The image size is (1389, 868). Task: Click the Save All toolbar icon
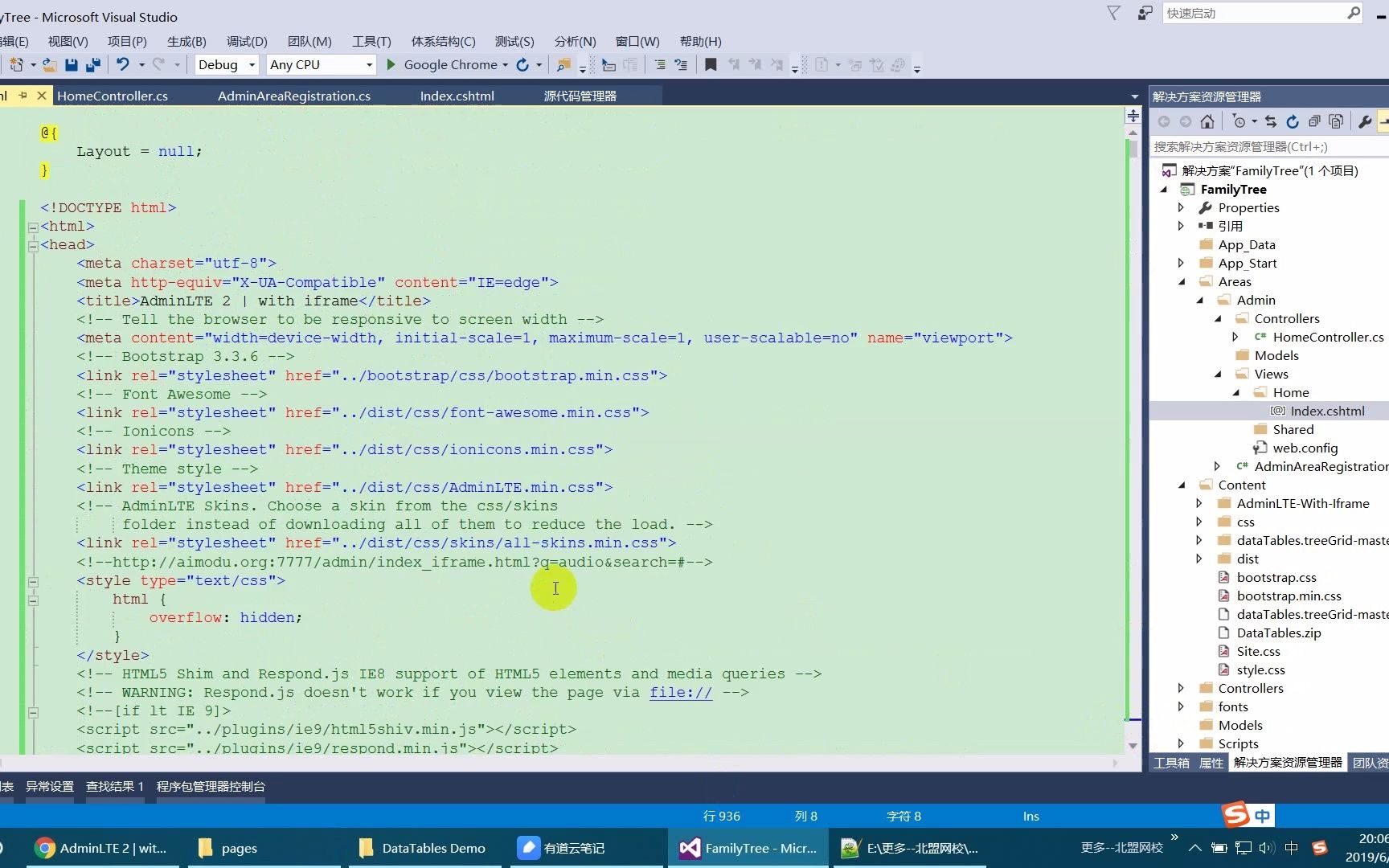(x=93, y=65)
